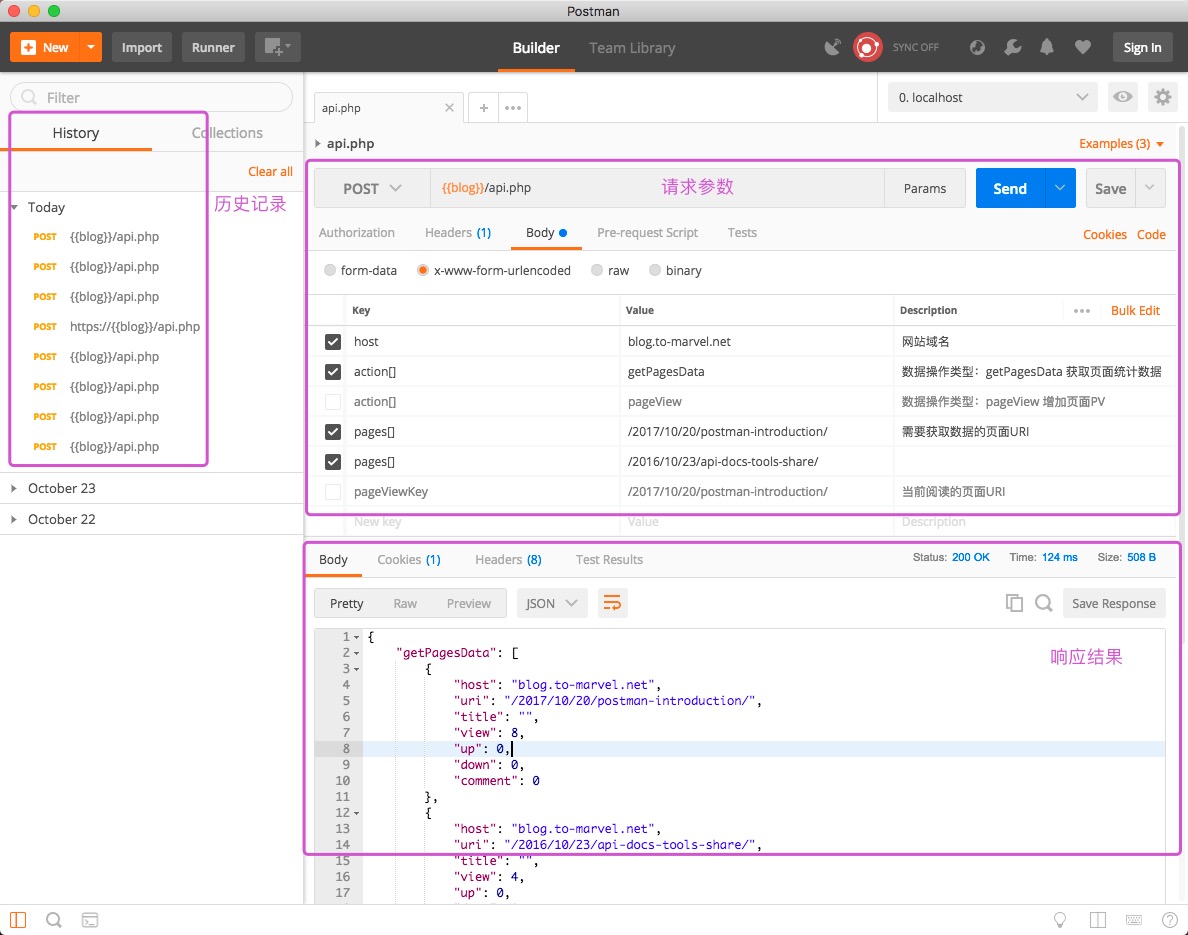Select the raw body type radio button

coord(597,270)
